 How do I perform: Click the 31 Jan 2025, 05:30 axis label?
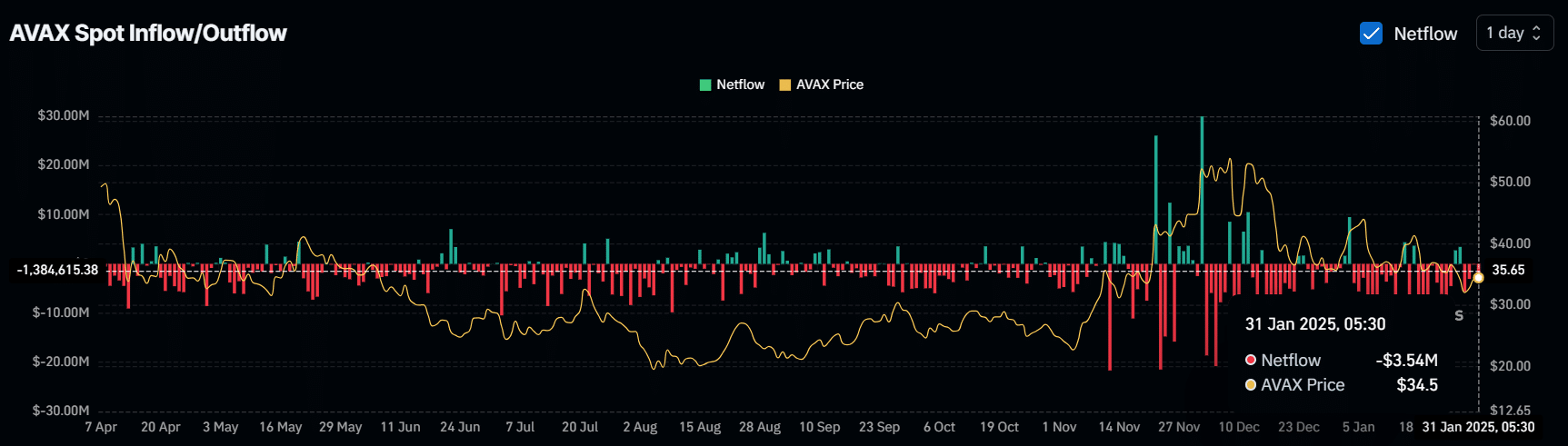tap(1478, 427)
